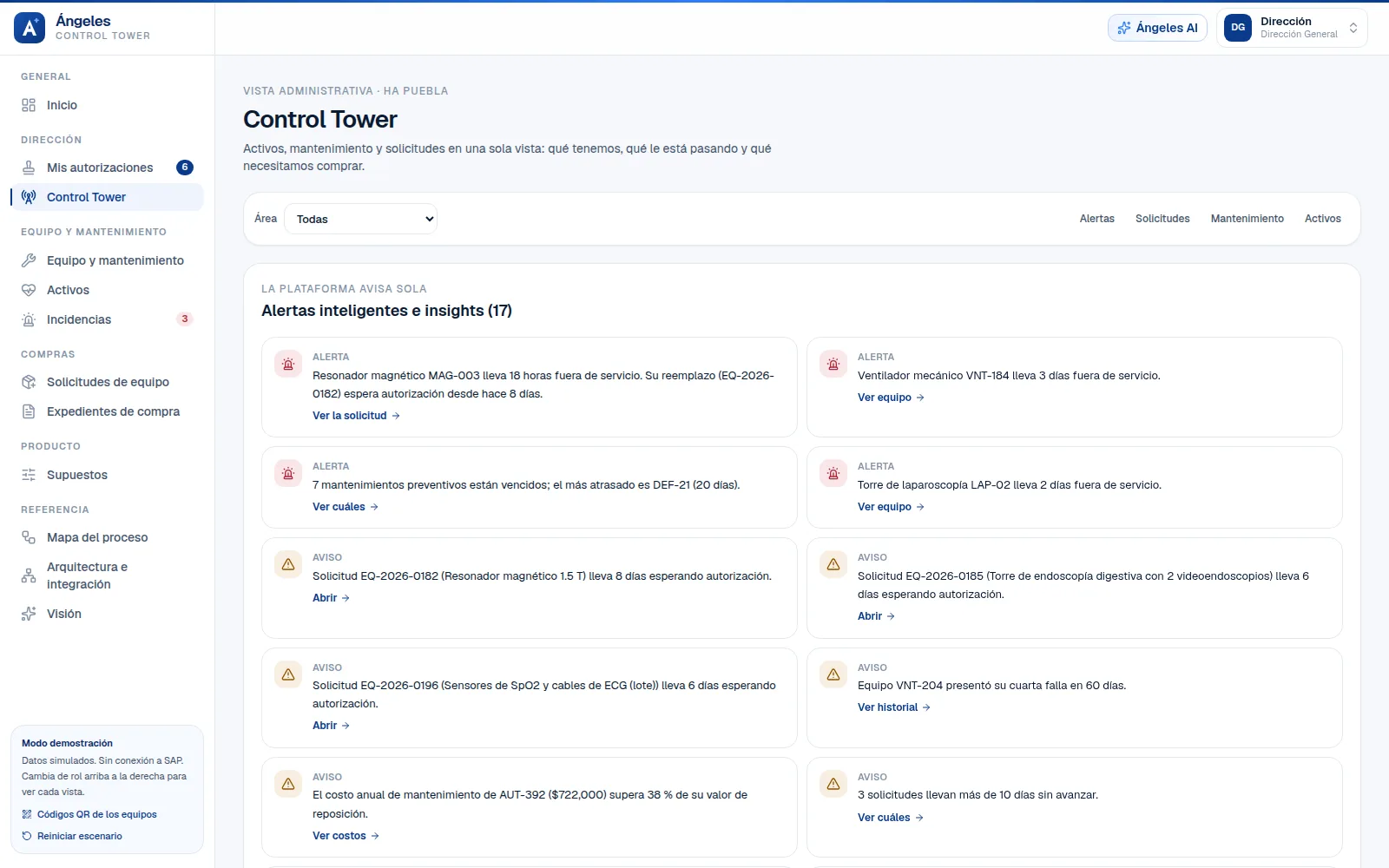
Task: Click the red siren icon on MAG-003 alert
Action: 288,365
